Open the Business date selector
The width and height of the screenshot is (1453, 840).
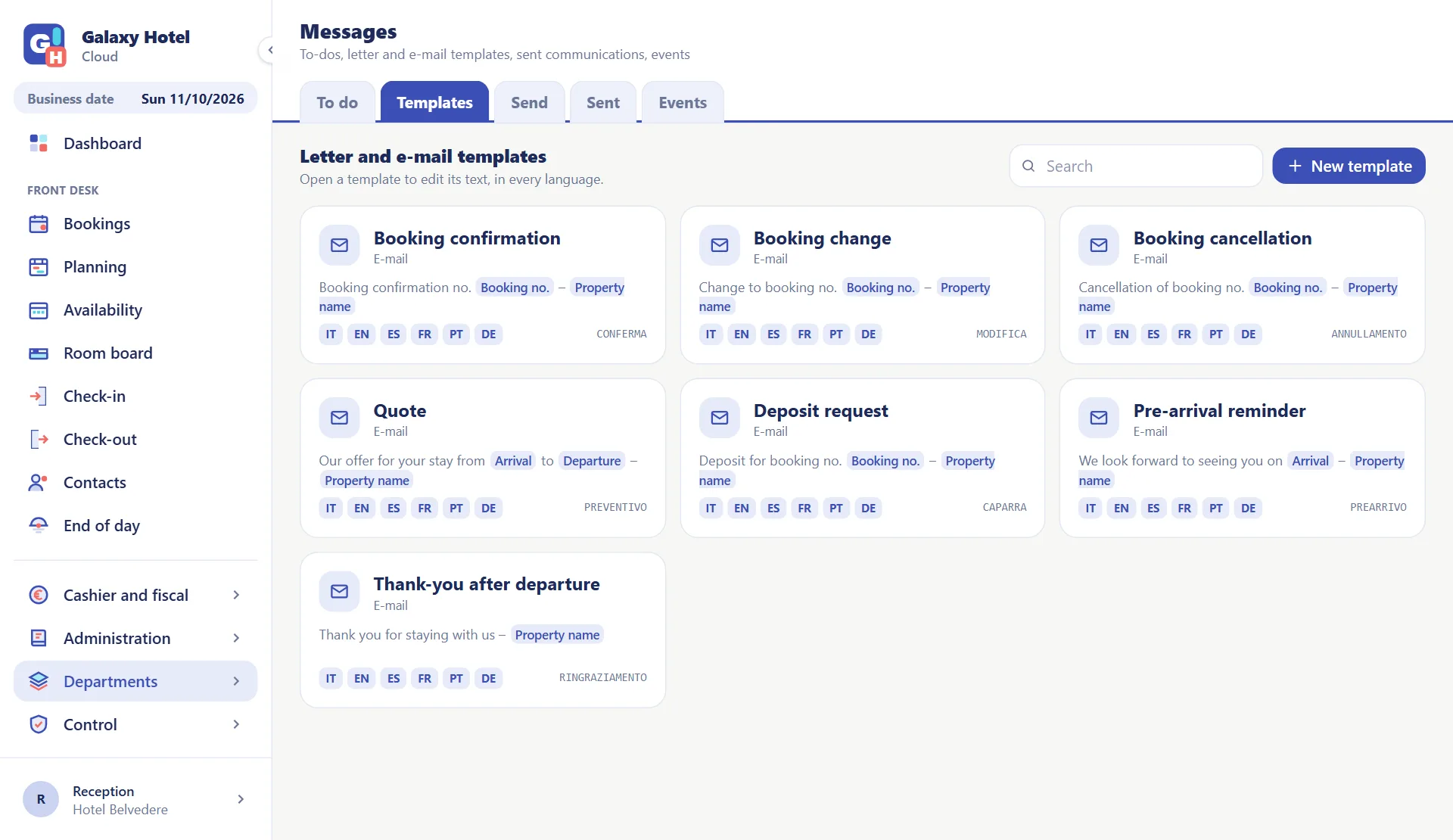pyautogui.click(x=135, y=98)
